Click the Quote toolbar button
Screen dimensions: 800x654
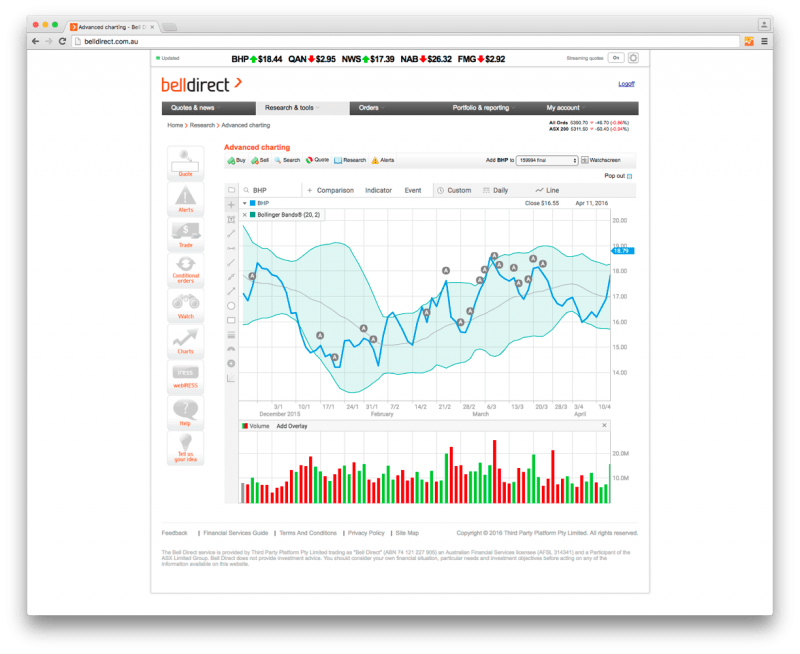(x=317, y=160)
